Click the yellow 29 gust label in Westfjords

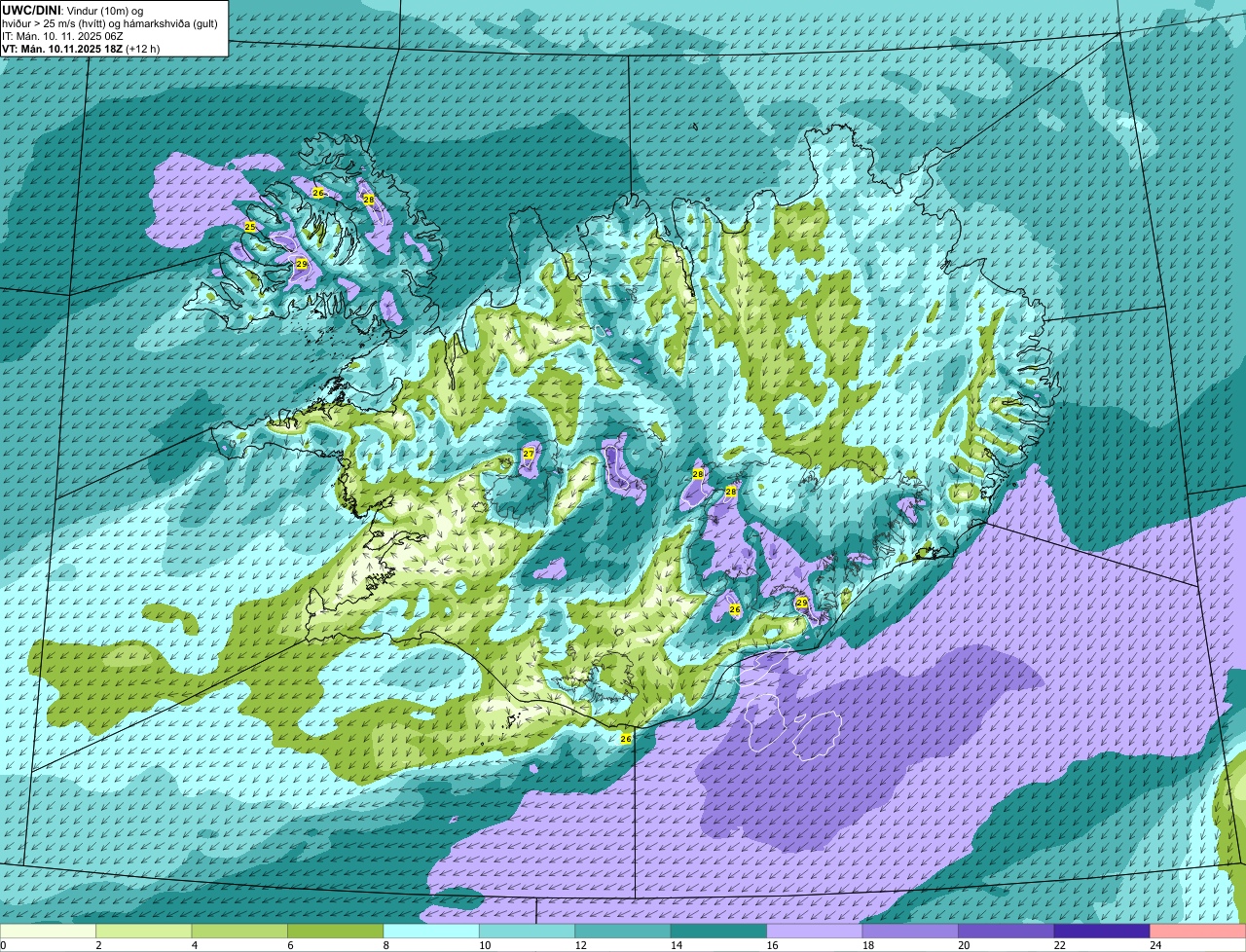coord(302,264)
